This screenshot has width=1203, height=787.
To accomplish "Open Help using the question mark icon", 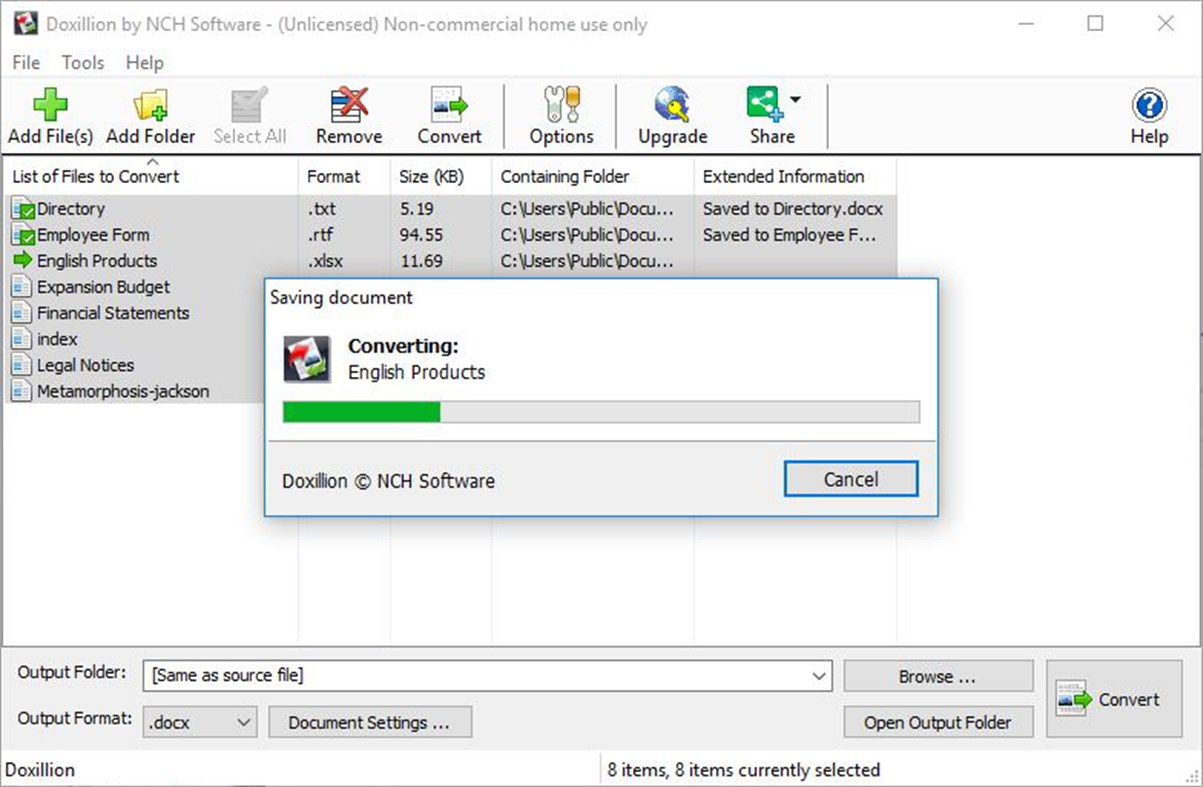I will pyautogui.click(x=1148, y=103).
